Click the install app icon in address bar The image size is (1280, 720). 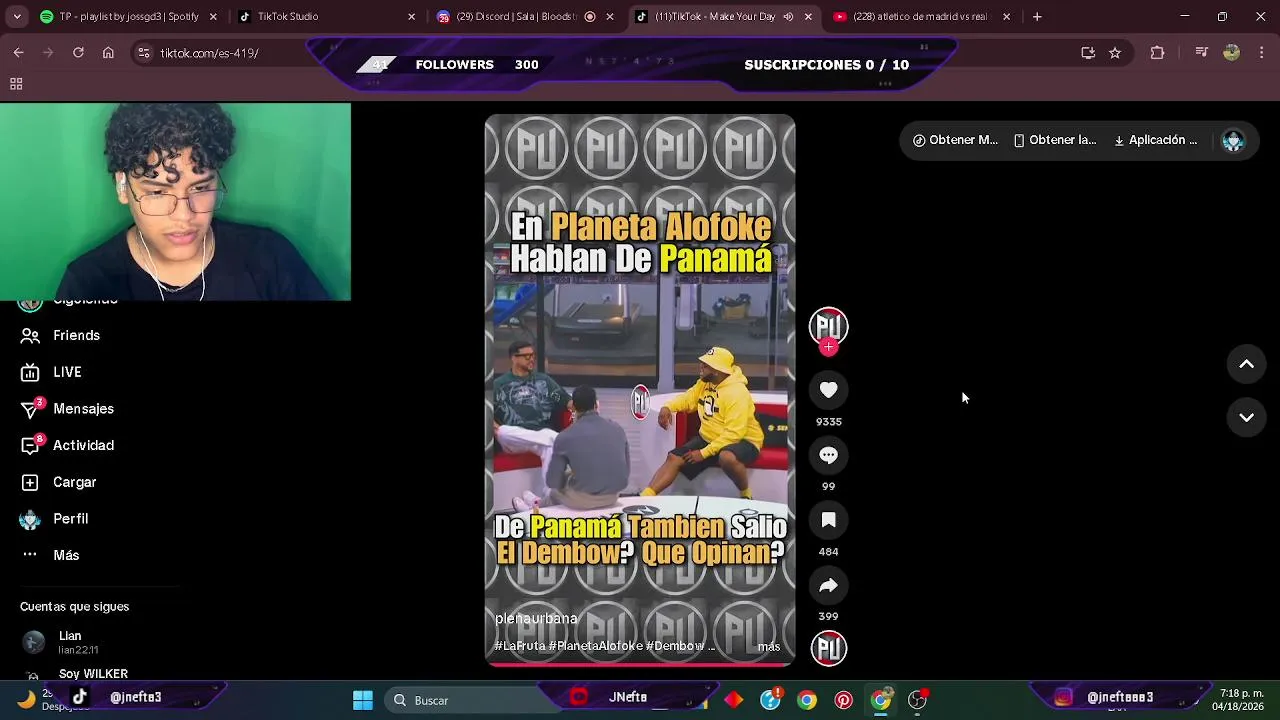click(1088, 53)
